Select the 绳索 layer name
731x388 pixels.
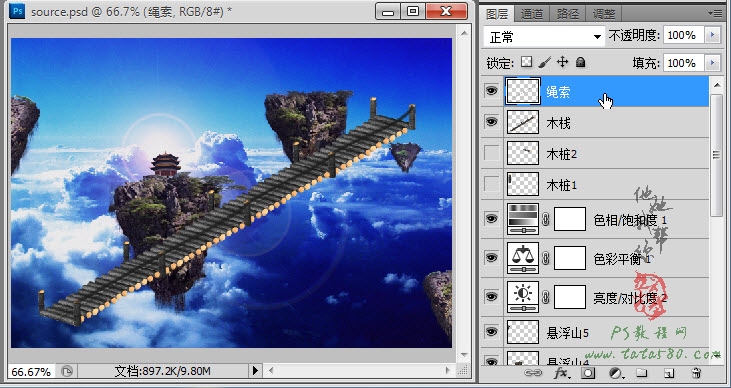tap(558, 92)
